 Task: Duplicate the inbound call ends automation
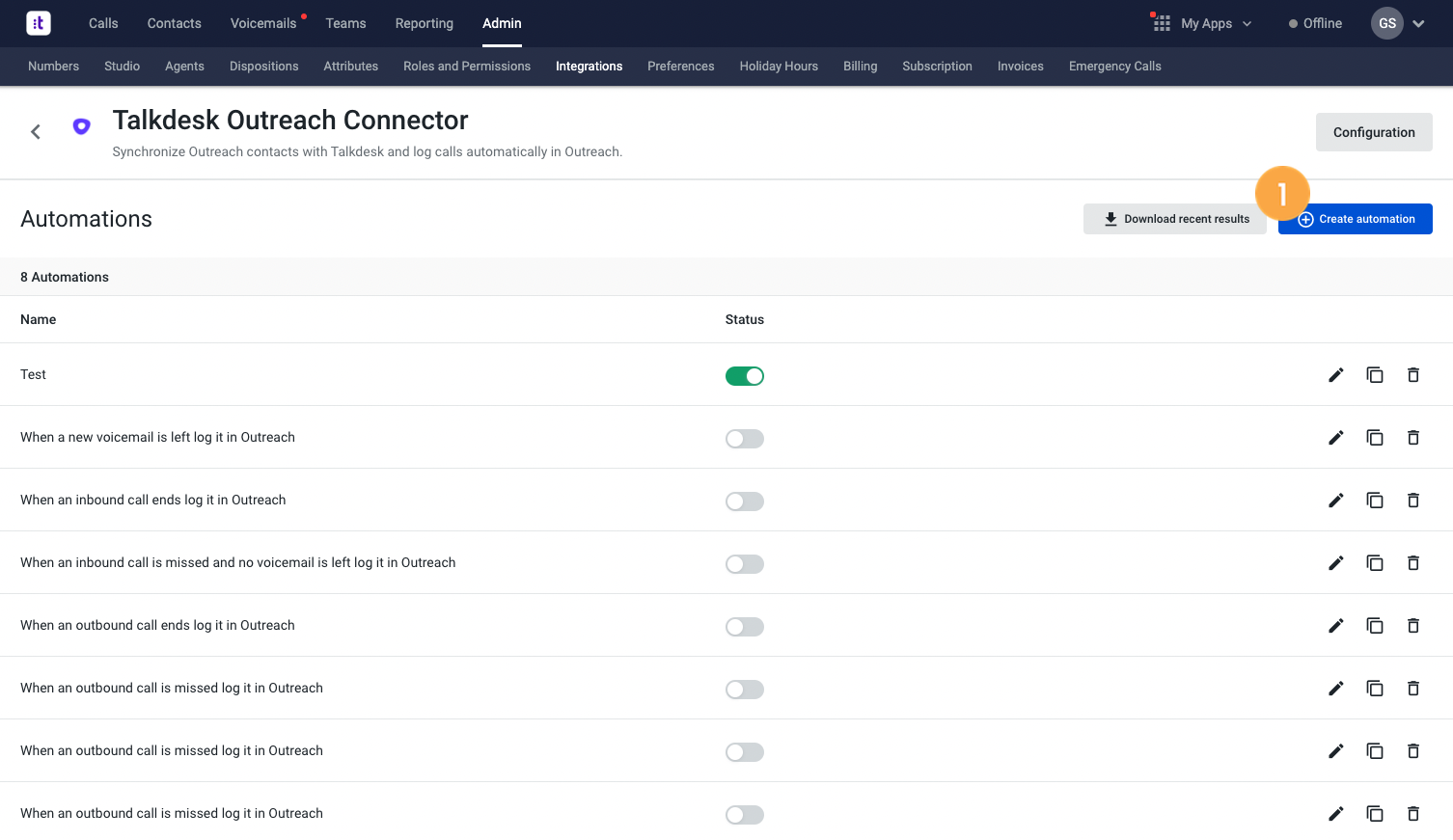[1375, 501]
